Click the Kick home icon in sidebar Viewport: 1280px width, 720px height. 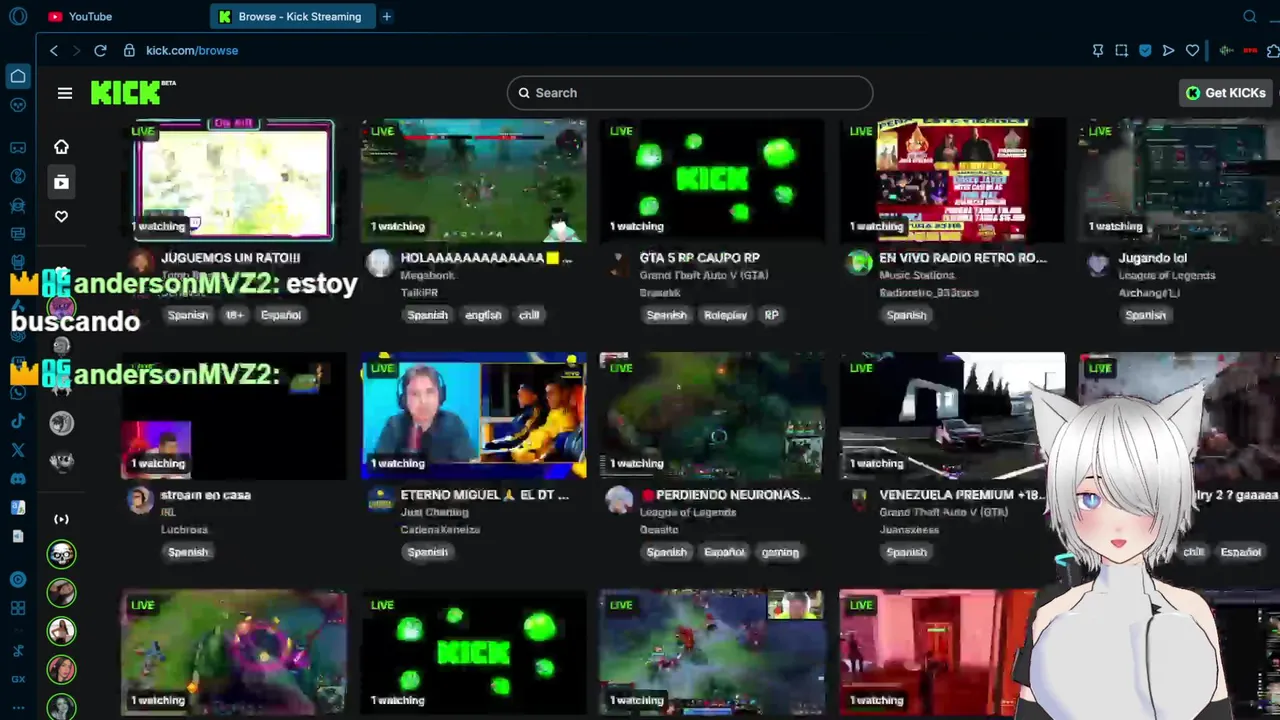(61, 147)
